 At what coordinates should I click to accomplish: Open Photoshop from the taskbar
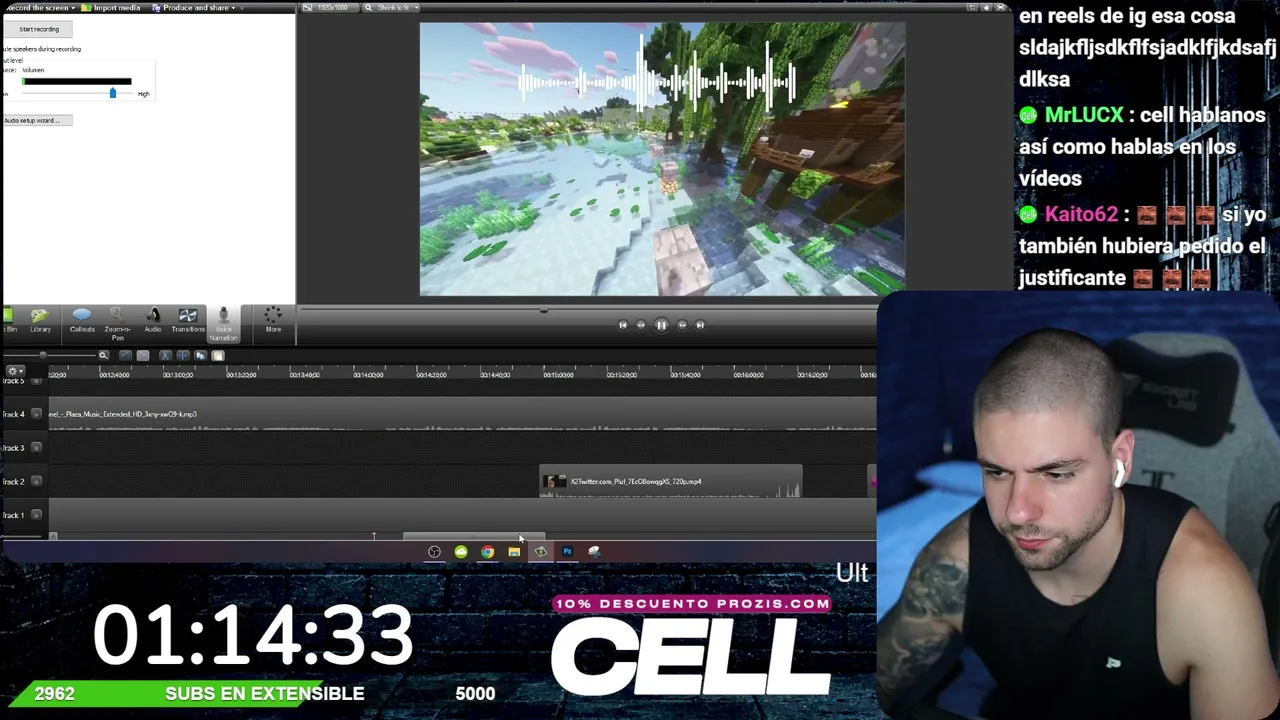pos(567,551)
